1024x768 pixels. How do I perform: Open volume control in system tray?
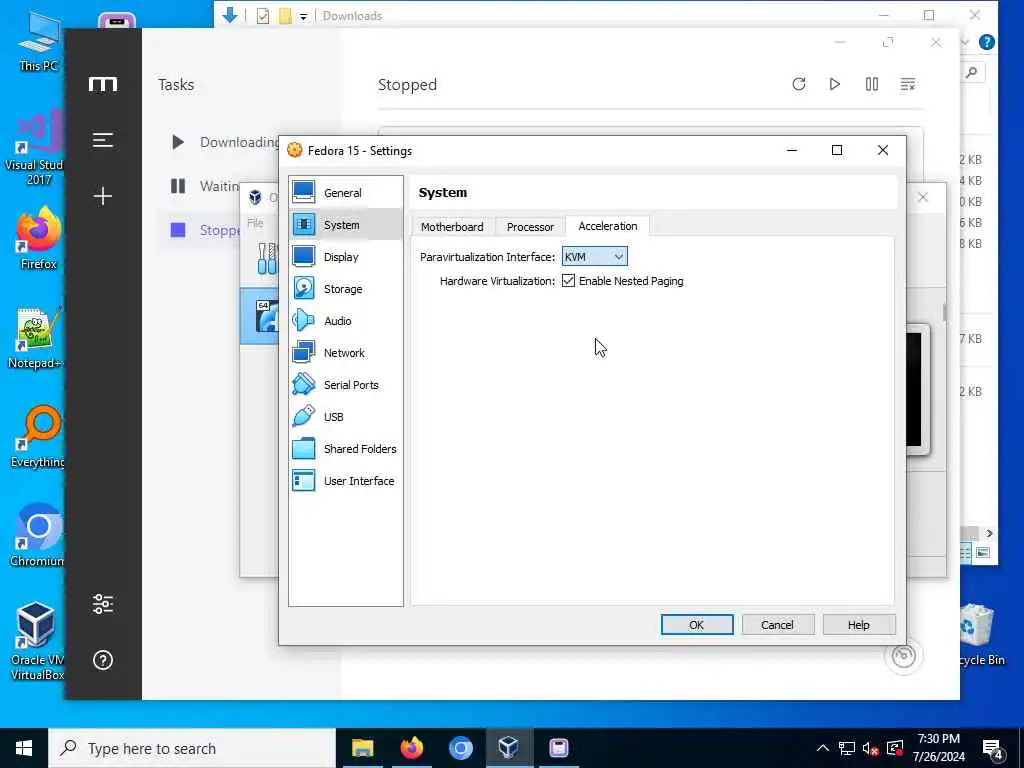(x=870, y=748)
